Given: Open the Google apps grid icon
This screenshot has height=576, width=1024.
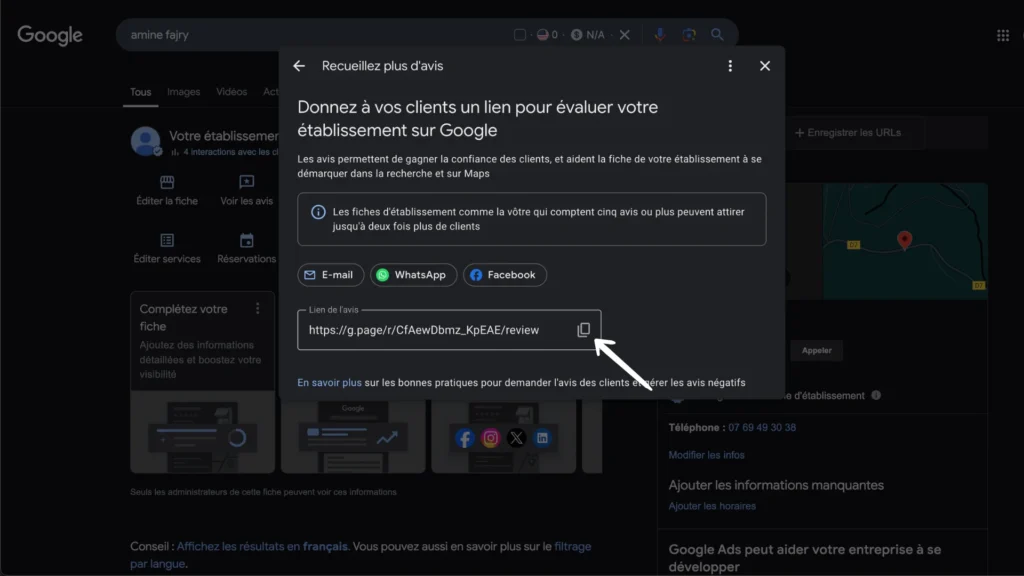Looking at the screenshot, I should [x=1003, y=35].
